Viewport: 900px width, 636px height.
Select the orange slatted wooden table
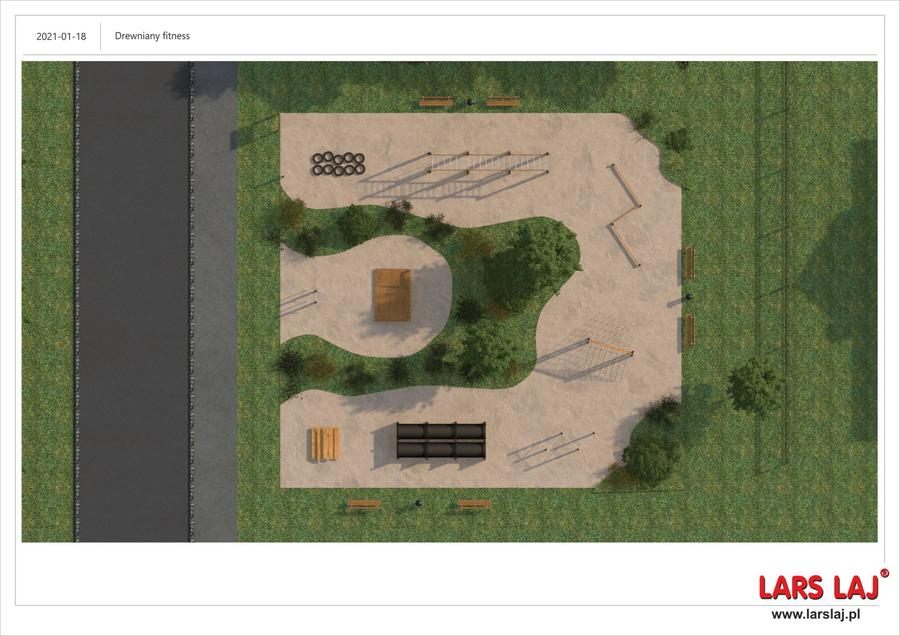pyautogui.click(x=324, y=443)
